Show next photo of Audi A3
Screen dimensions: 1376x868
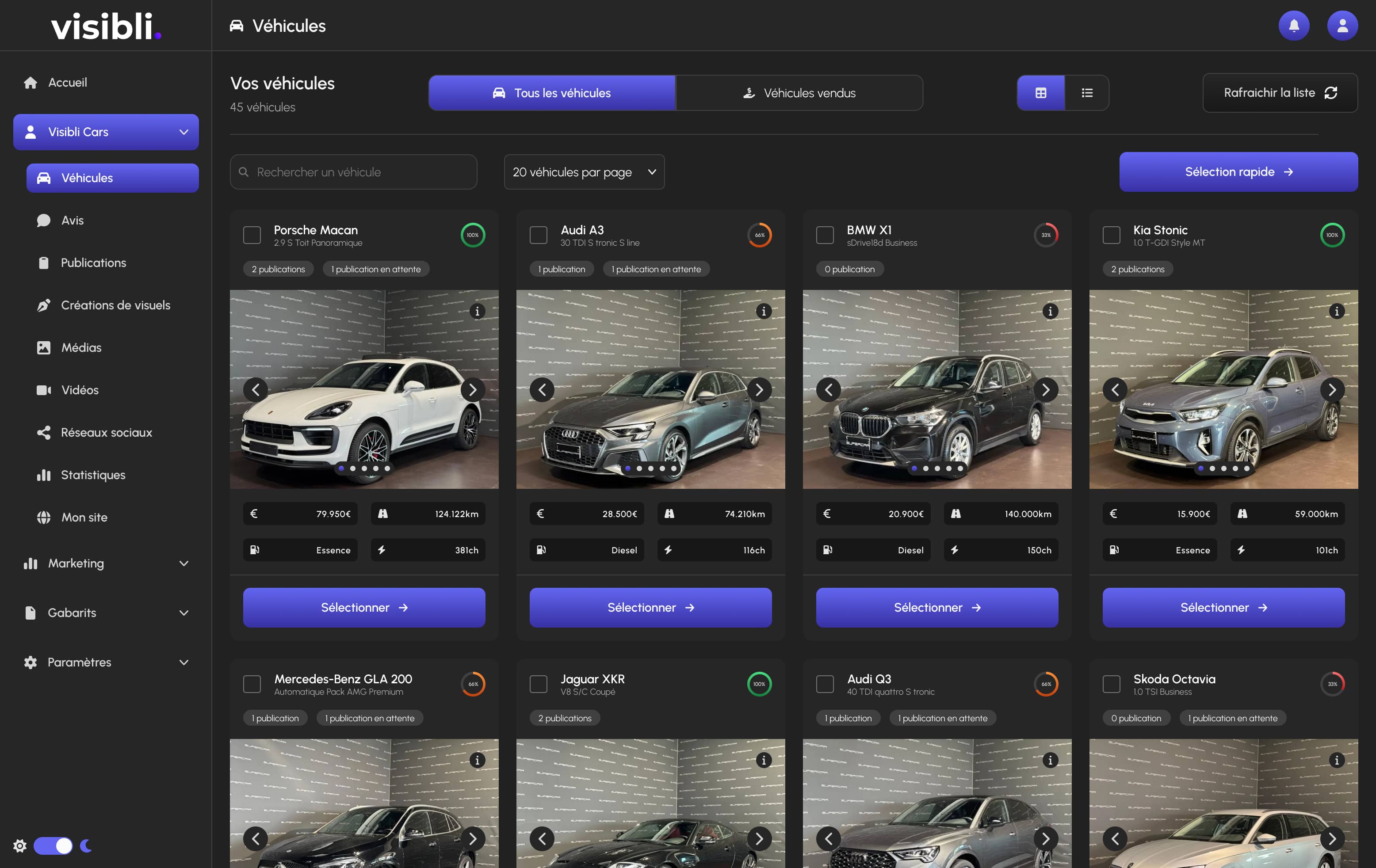pyautogui.click(x=759, y=390)
